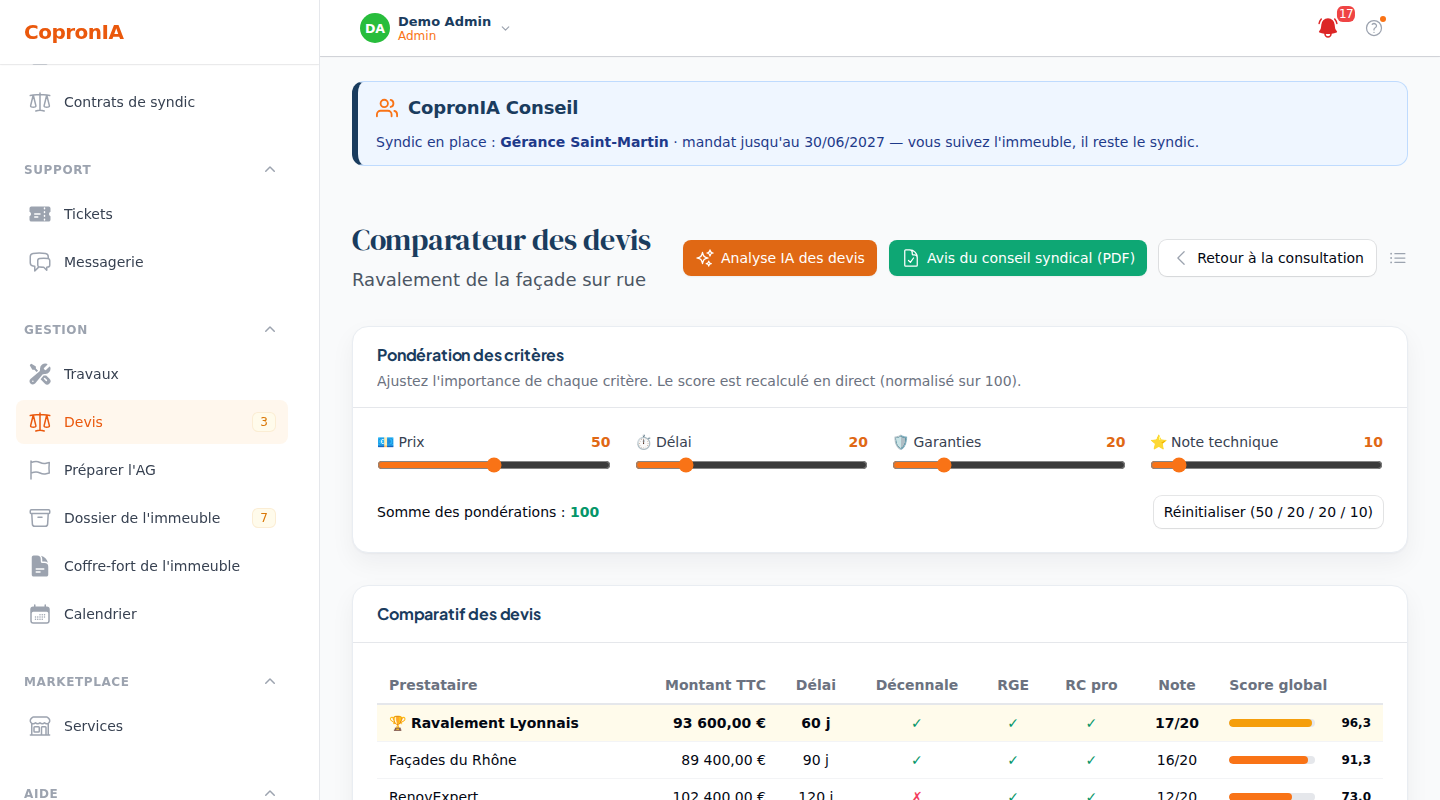Open Contrats de syndic menu item
The image size is (1440, 800).
[152, 102]
